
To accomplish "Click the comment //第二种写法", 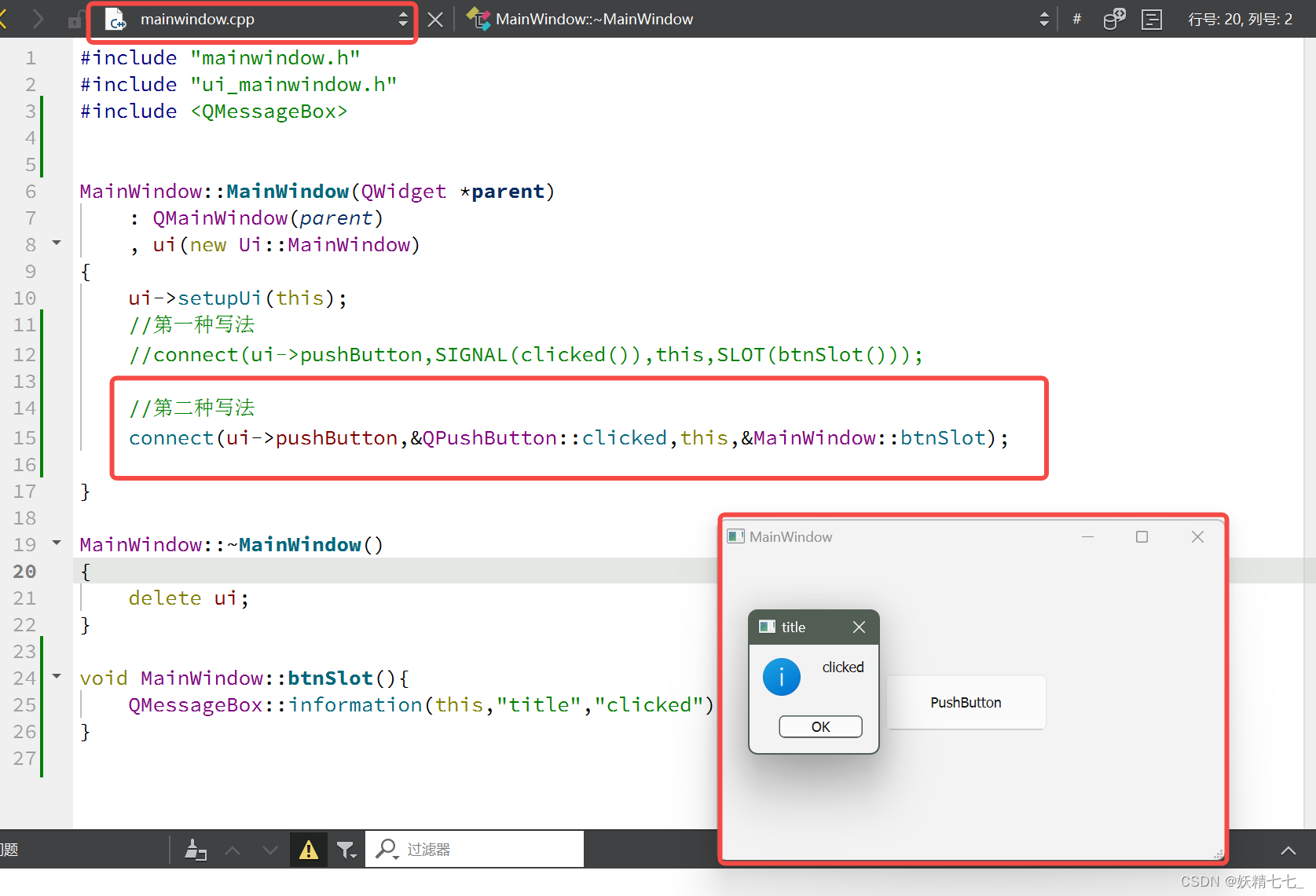I will (x=192, y=408).
